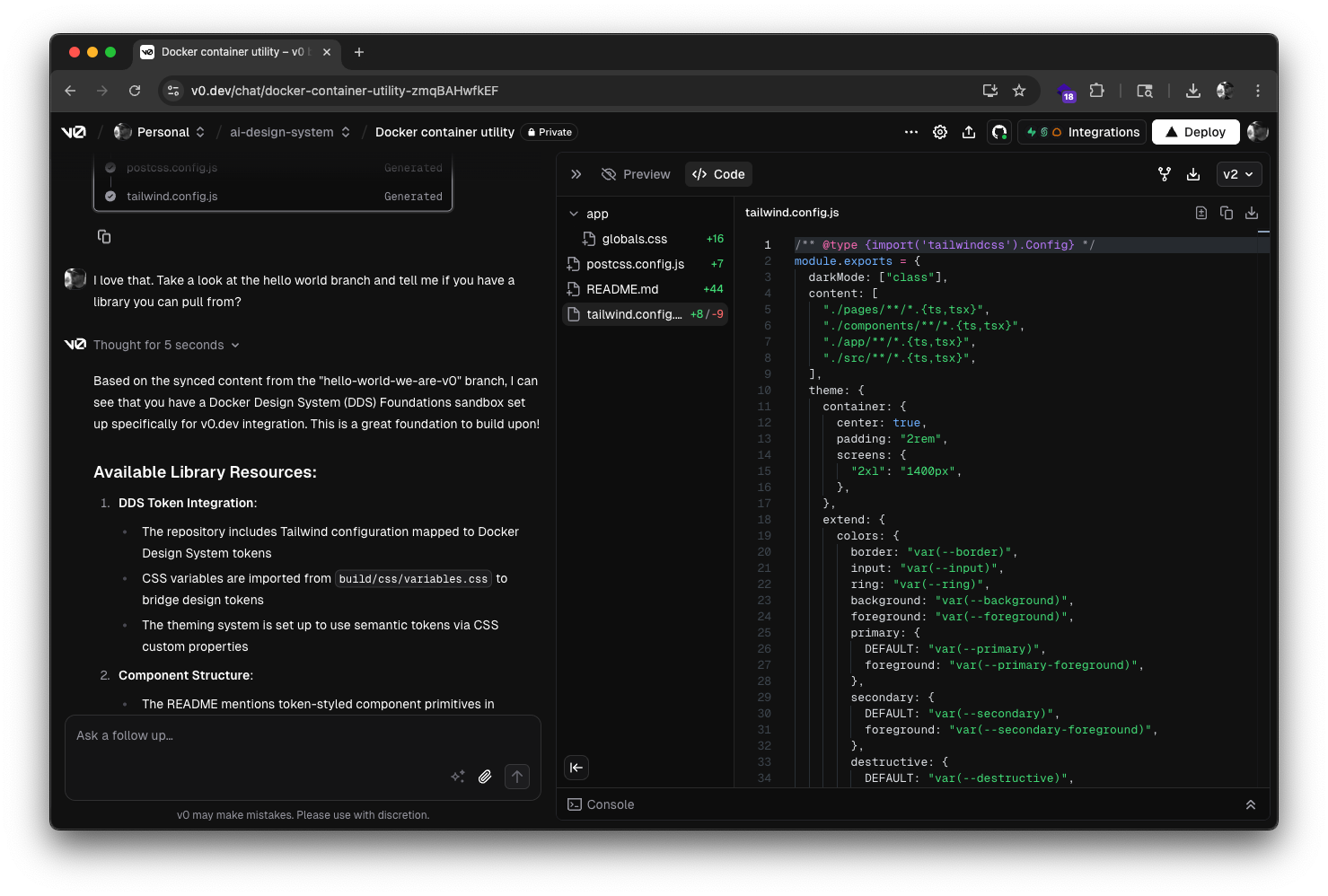The width and height of the screenshot is (1328, 896).
Task: Switch to the Preview tab
Action: click(x=636, y=173)
